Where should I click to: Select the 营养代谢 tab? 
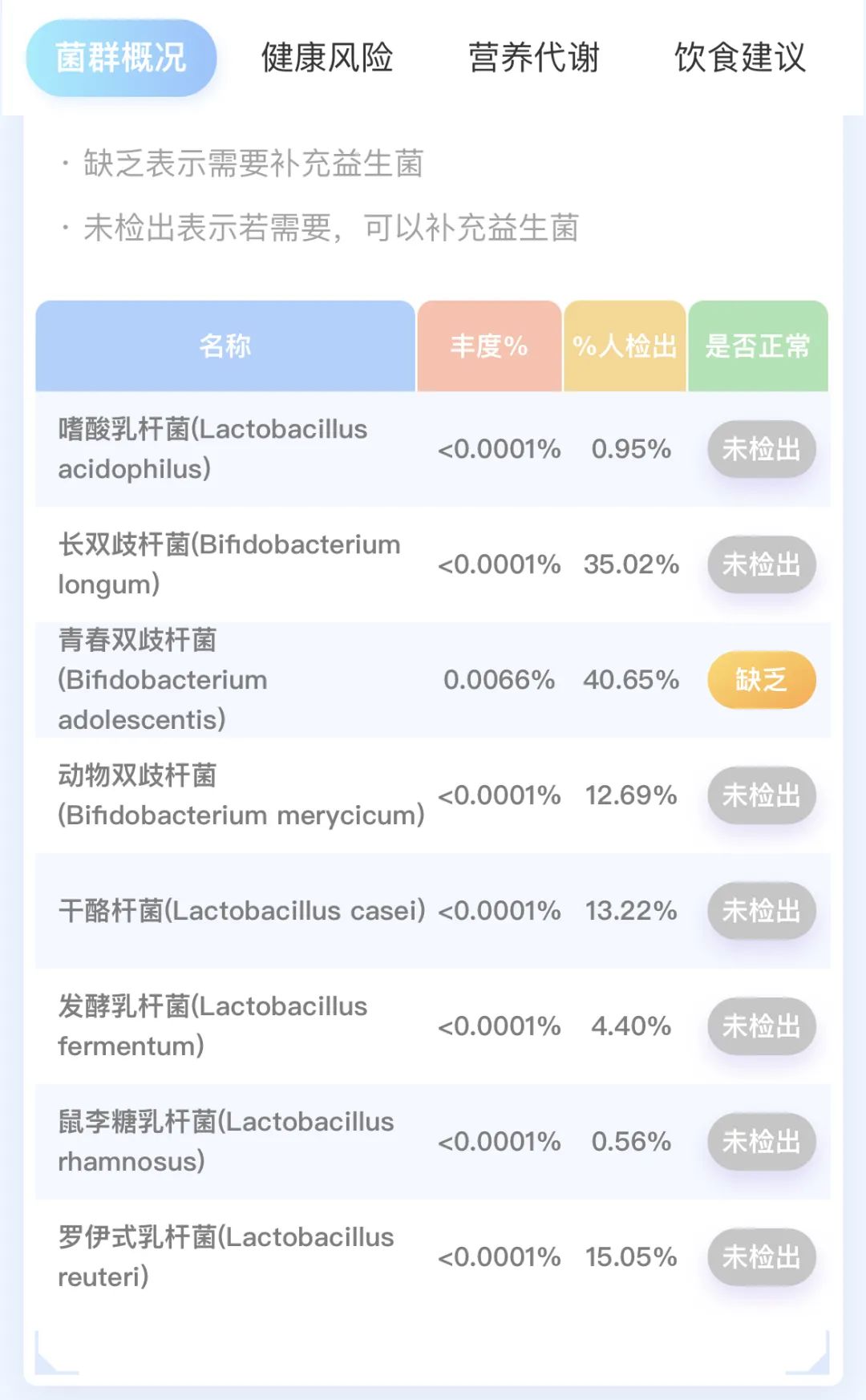tap(534, 58)
